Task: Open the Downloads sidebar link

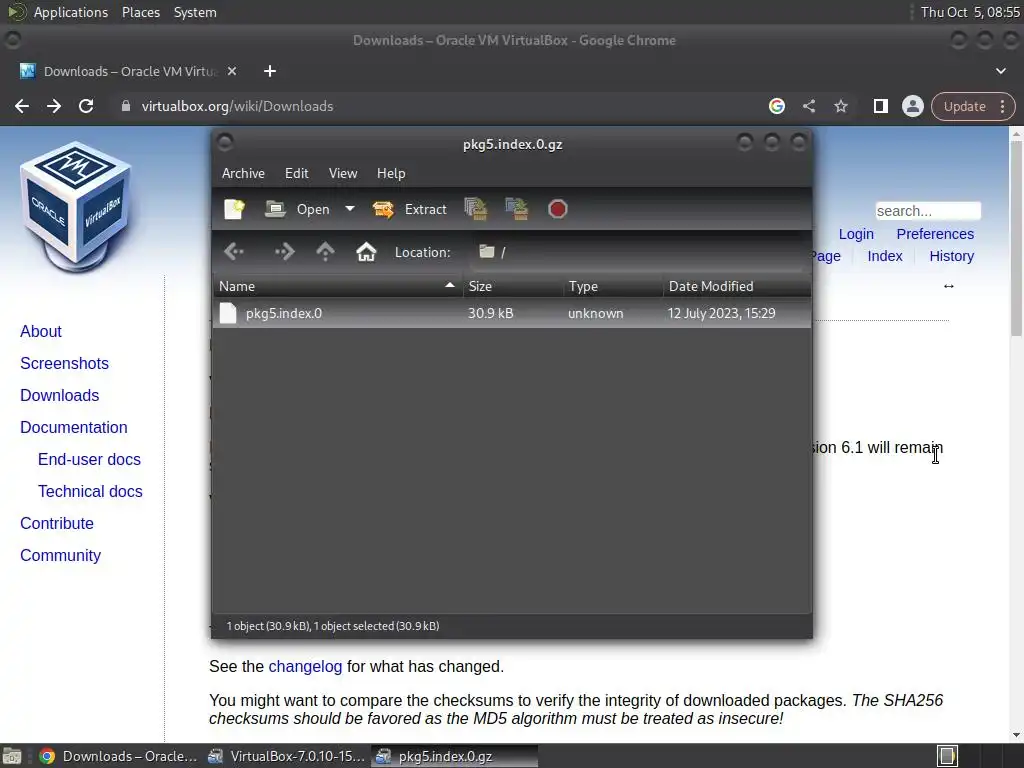Action: point(59,396)
